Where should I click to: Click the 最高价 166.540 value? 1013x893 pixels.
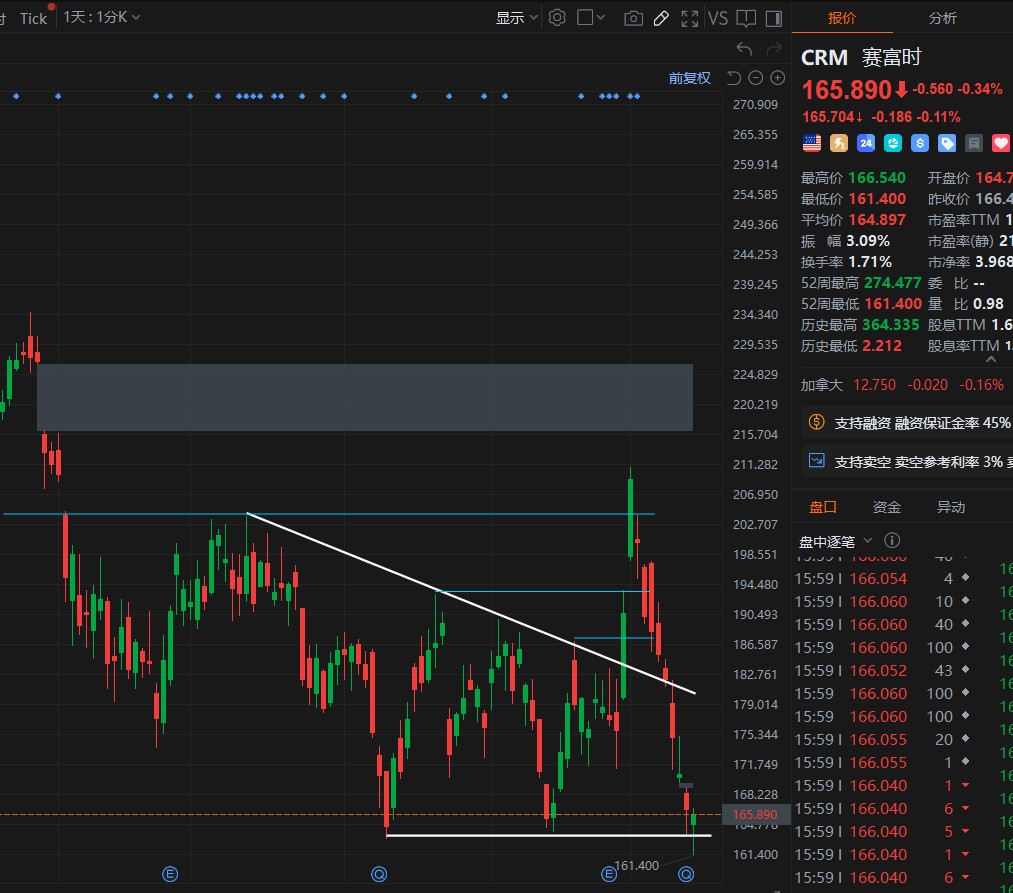point(877,177)
